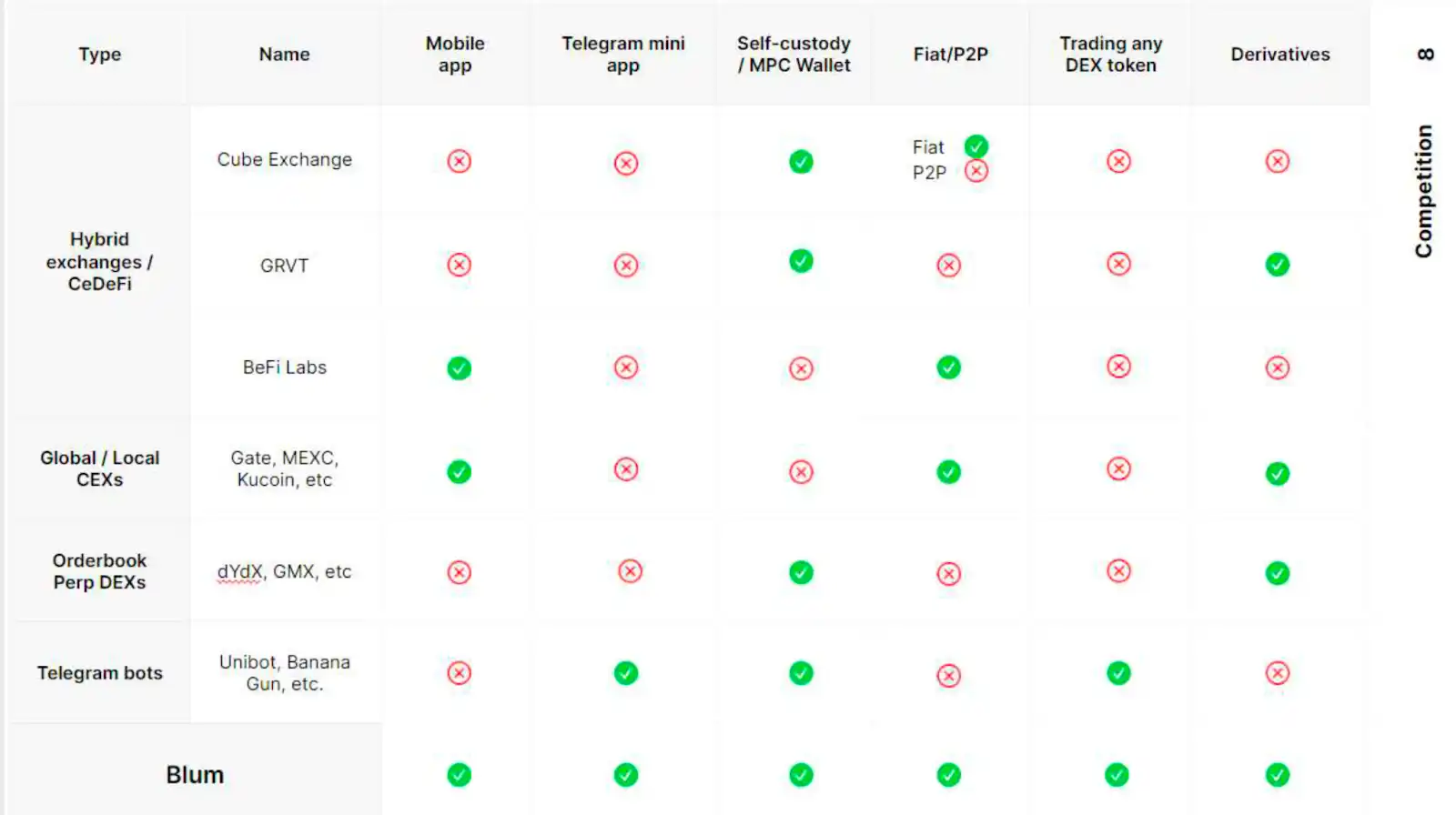Click Cube Exchange self-custody green check icon
The width and height of the screenshot is (1456, 815).
(x=801, y=162)
